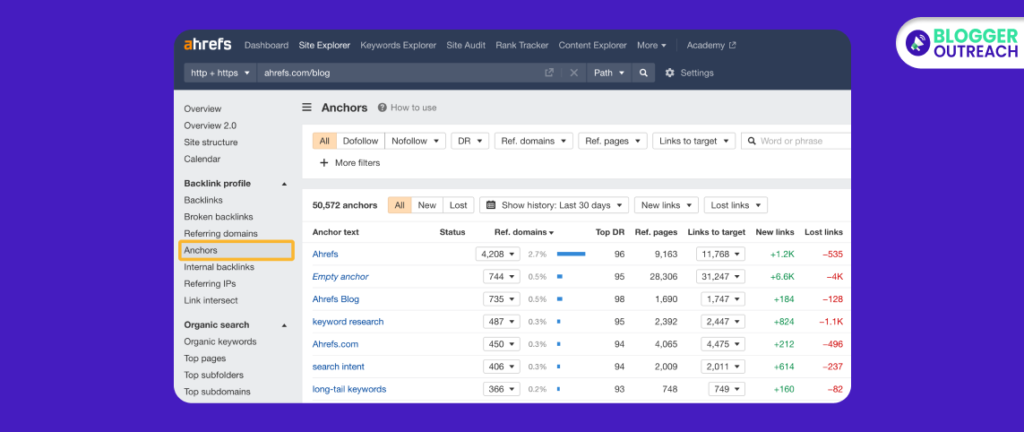
Task: Click the keyword research anchor link
Action: (348, 322)
